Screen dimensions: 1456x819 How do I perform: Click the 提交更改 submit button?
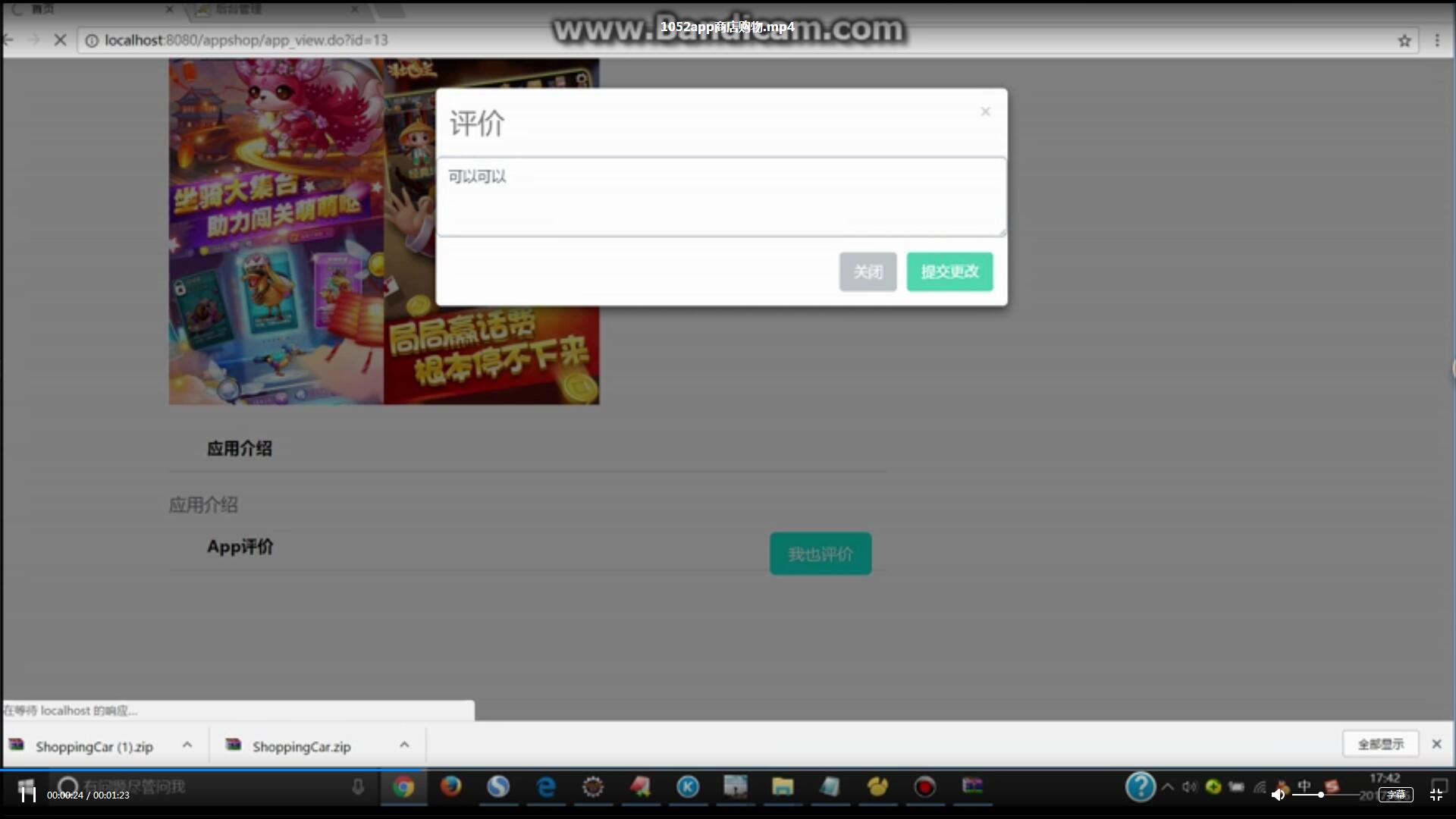click(x=949, y=271)
